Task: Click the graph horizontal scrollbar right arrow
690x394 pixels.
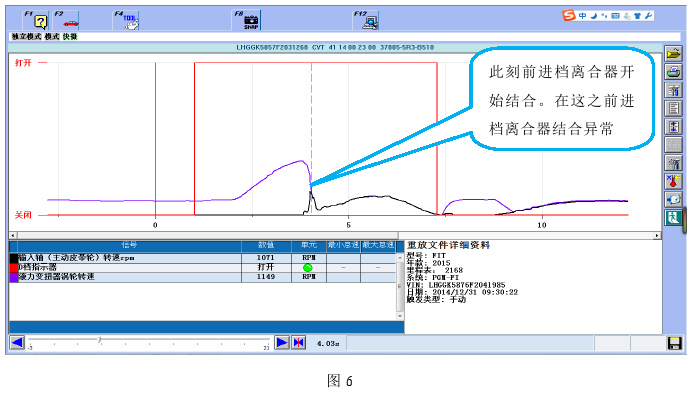Action: point(657,236)
